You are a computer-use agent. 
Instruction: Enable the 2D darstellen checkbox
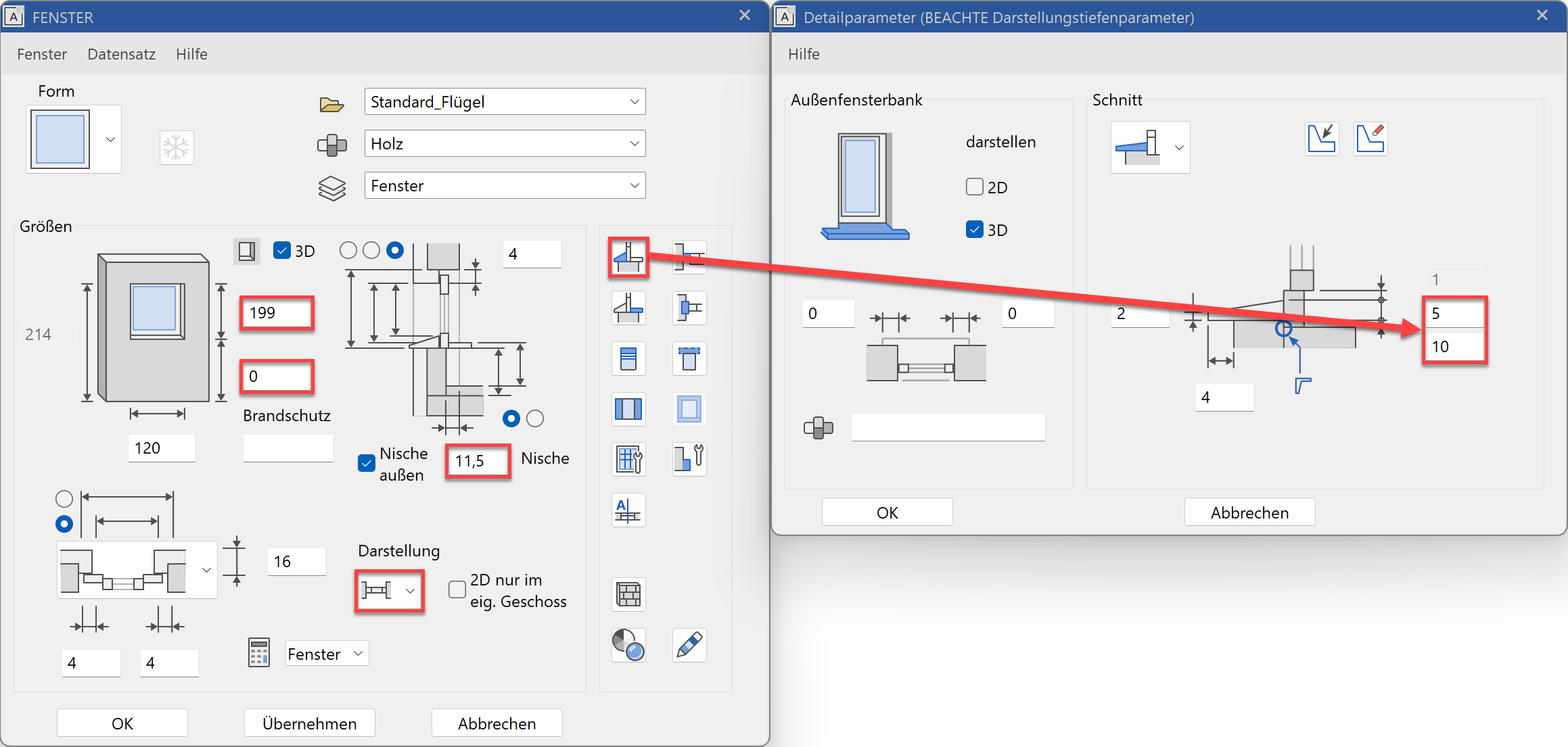[975, 187]
